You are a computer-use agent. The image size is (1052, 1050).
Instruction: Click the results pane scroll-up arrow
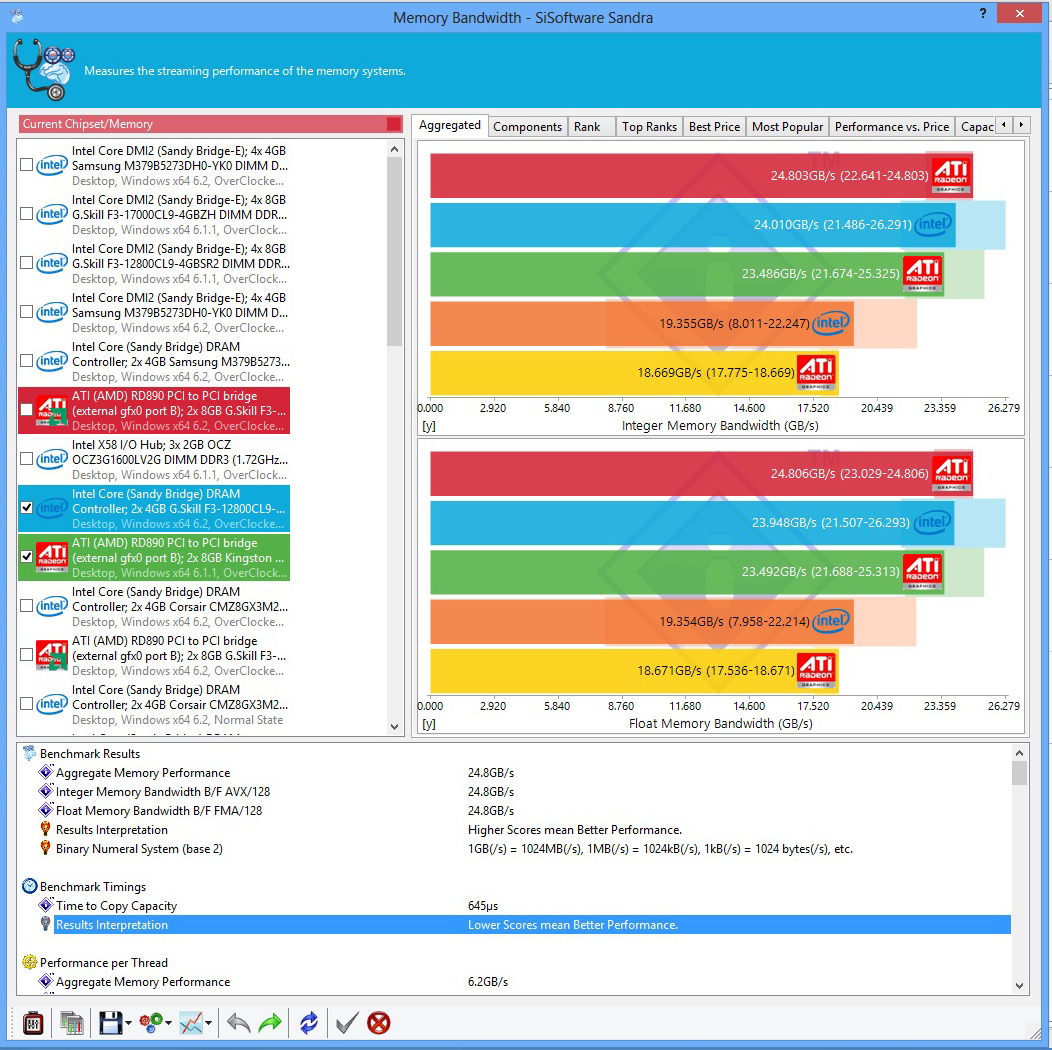[x=1019, y=753]
